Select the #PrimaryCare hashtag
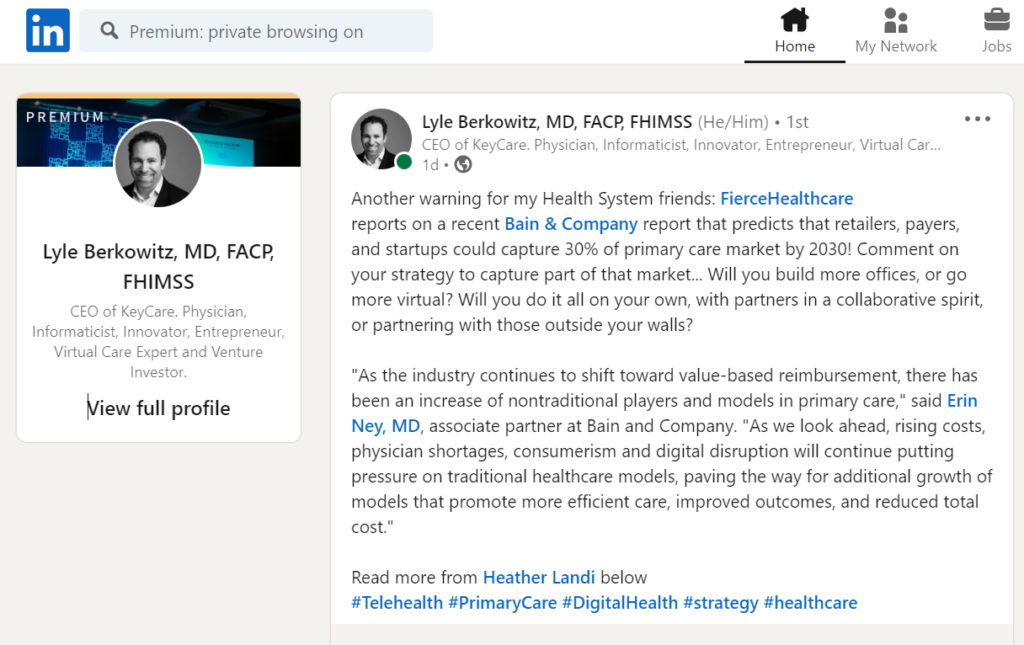The height and width of the screenshot is (645, 1024). (502, 602)
